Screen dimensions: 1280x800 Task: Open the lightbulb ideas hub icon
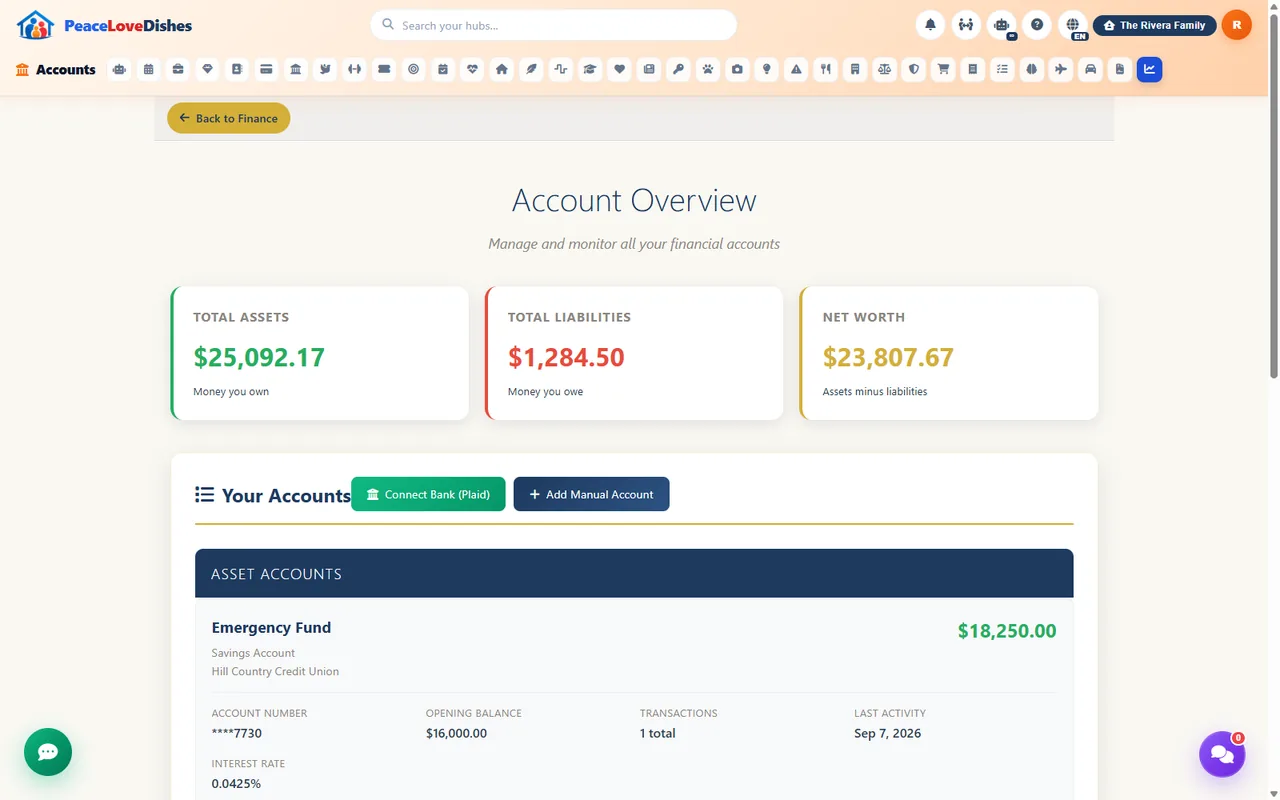(x=767, y=69)
